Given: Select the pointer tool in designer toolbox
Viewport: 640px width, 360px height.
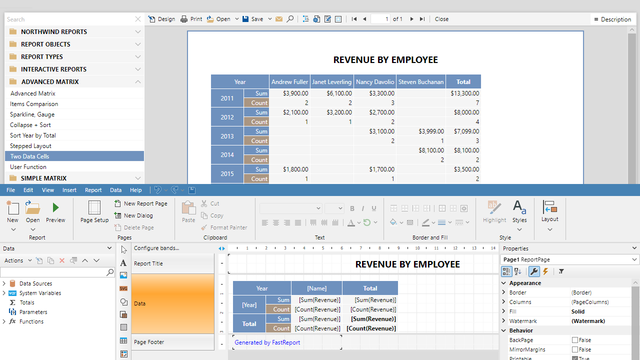Looking at the screenshot, I should tap(124, 250).
